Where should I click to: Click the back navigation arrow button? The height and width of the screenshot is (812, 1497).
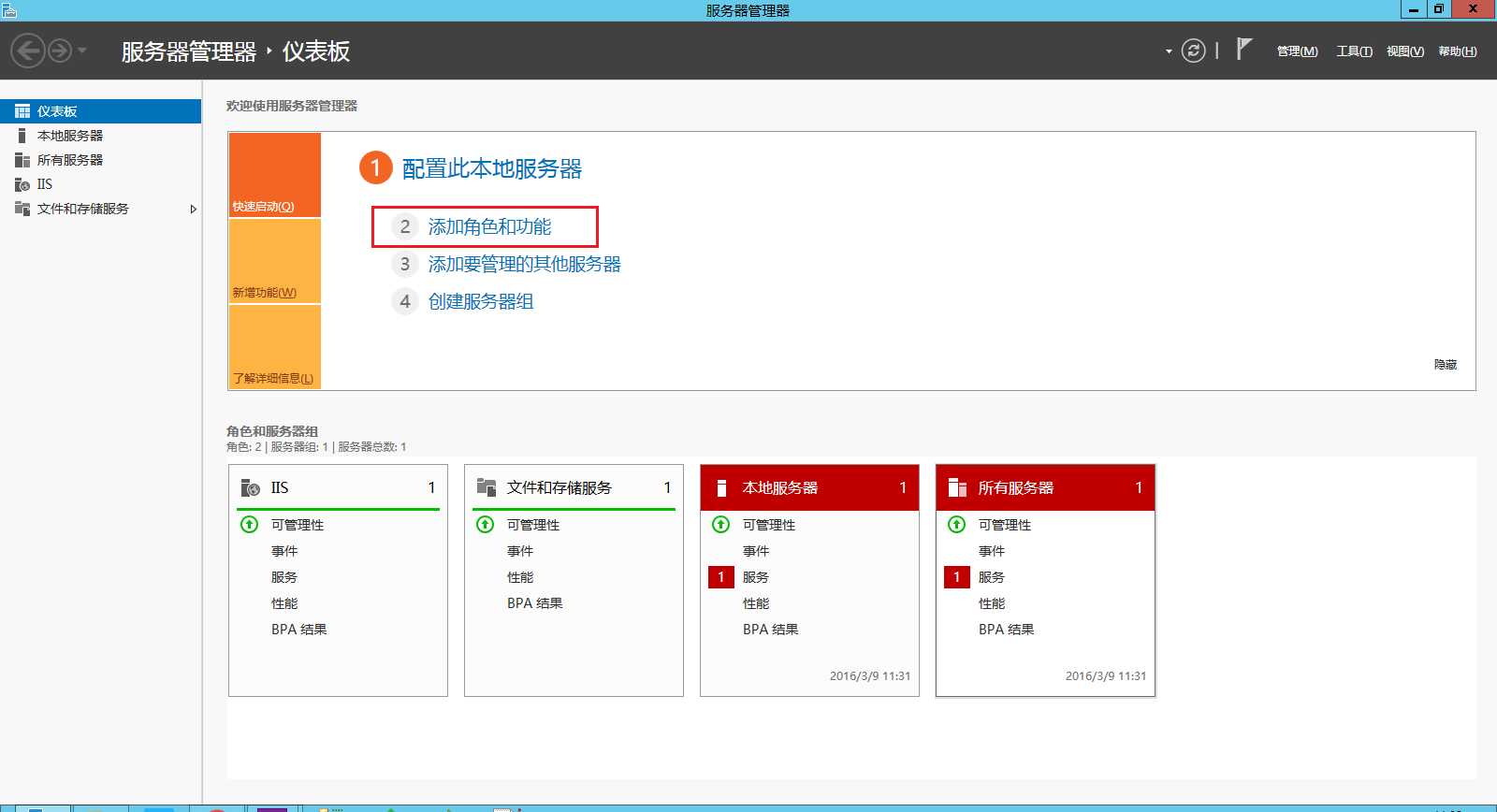click(29, 51)
